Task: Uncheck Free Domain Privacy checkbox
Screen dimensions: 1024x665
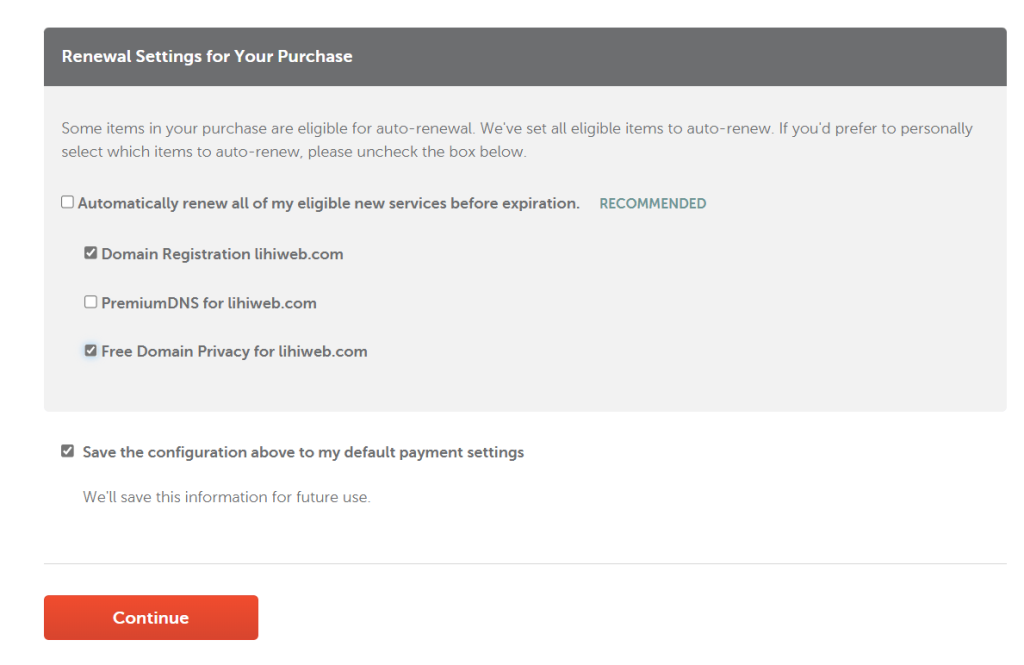Action: 91,351
